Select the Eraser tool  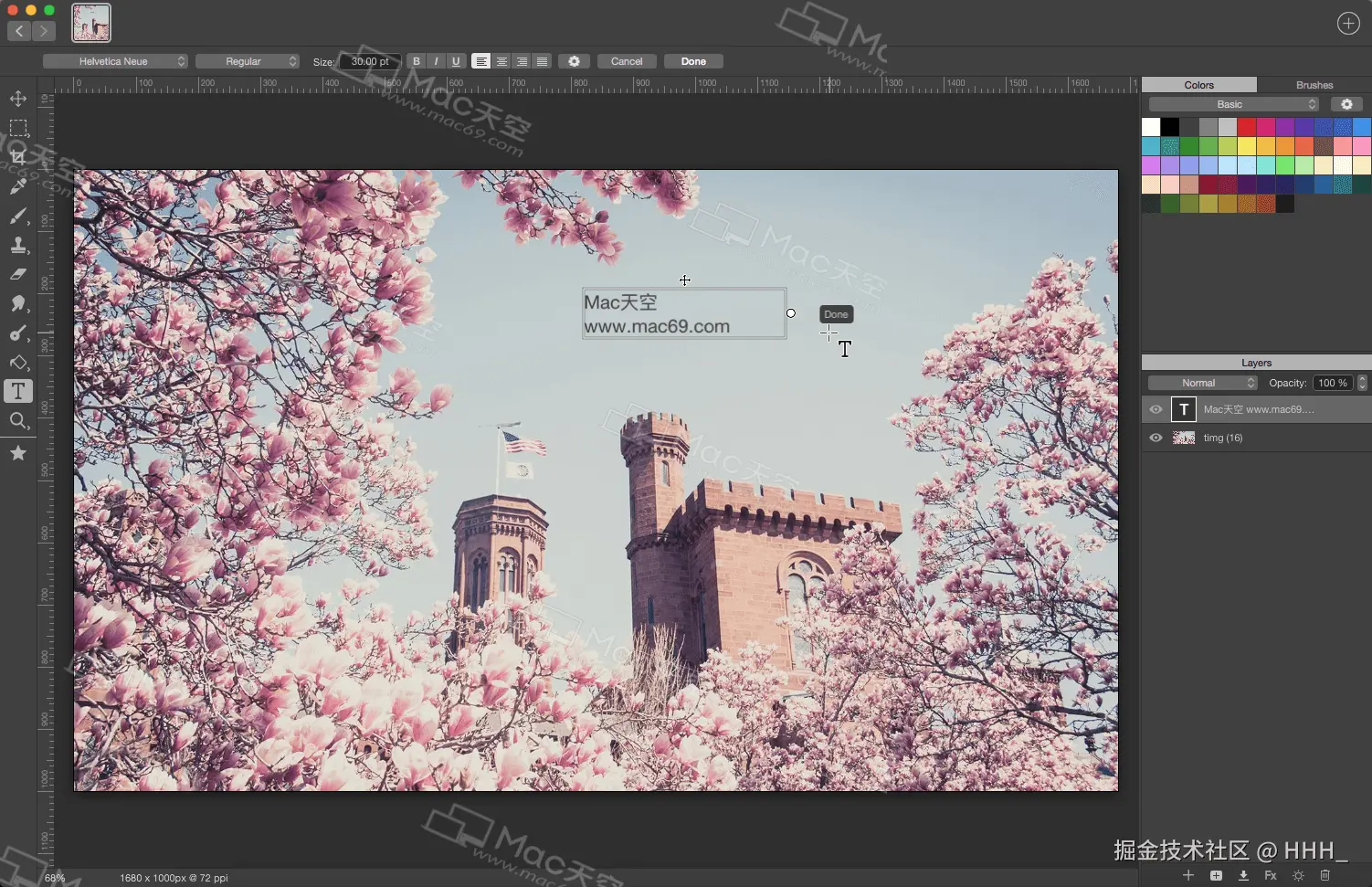click(18, 274)
